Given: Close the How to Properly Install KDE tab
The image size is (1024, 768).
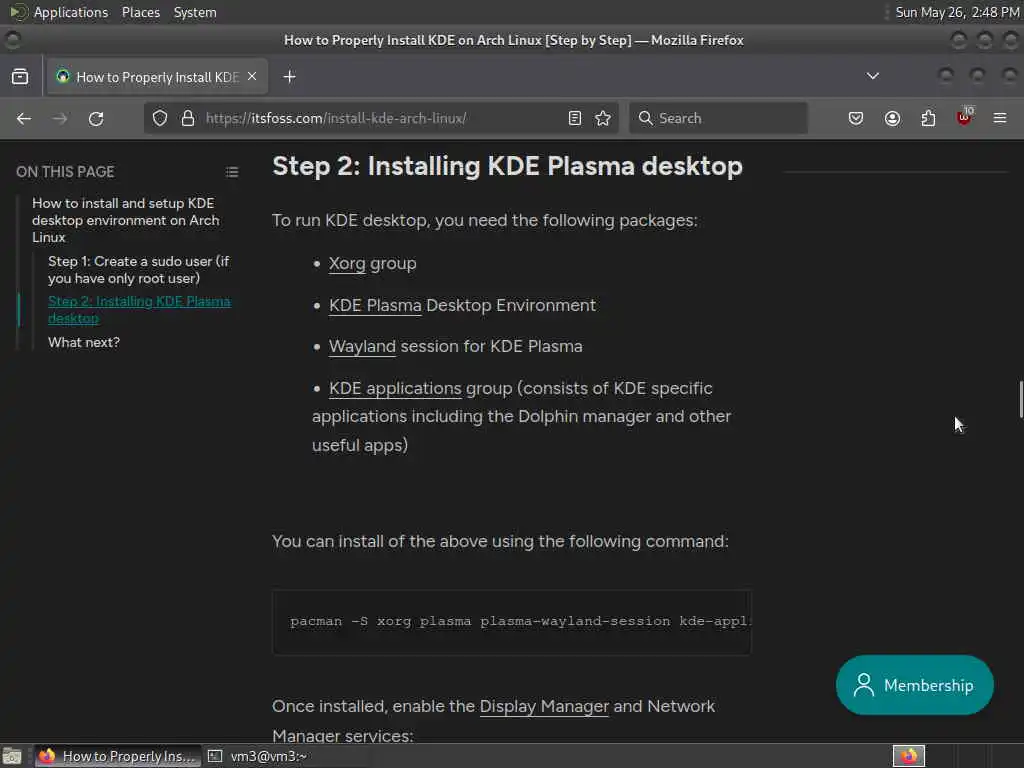Looking at the screenshot, I should 252,76.
